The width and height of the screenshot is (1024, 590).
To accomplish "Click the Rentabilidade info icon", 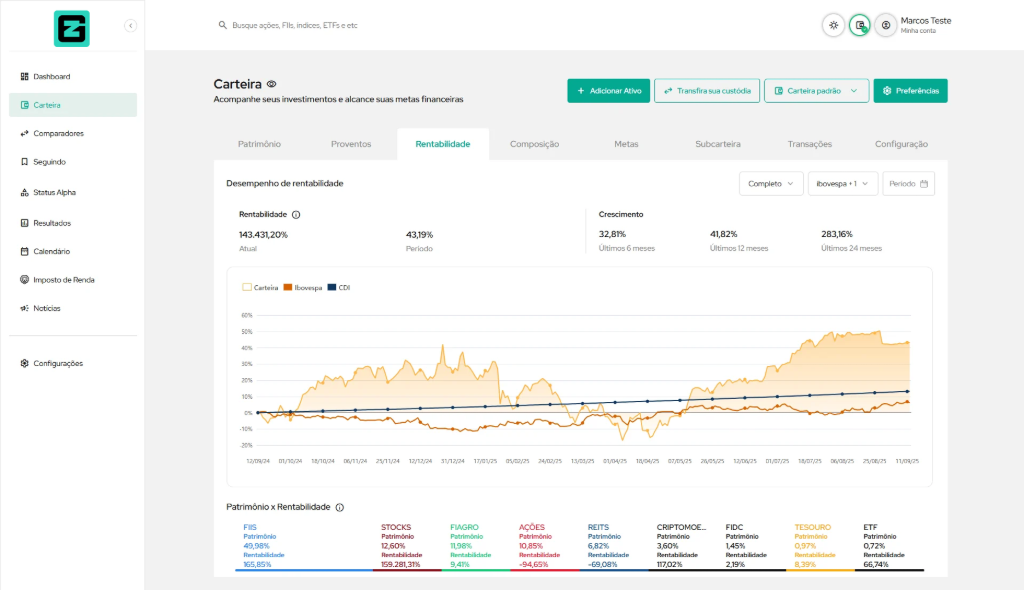I will coord(296,214).
